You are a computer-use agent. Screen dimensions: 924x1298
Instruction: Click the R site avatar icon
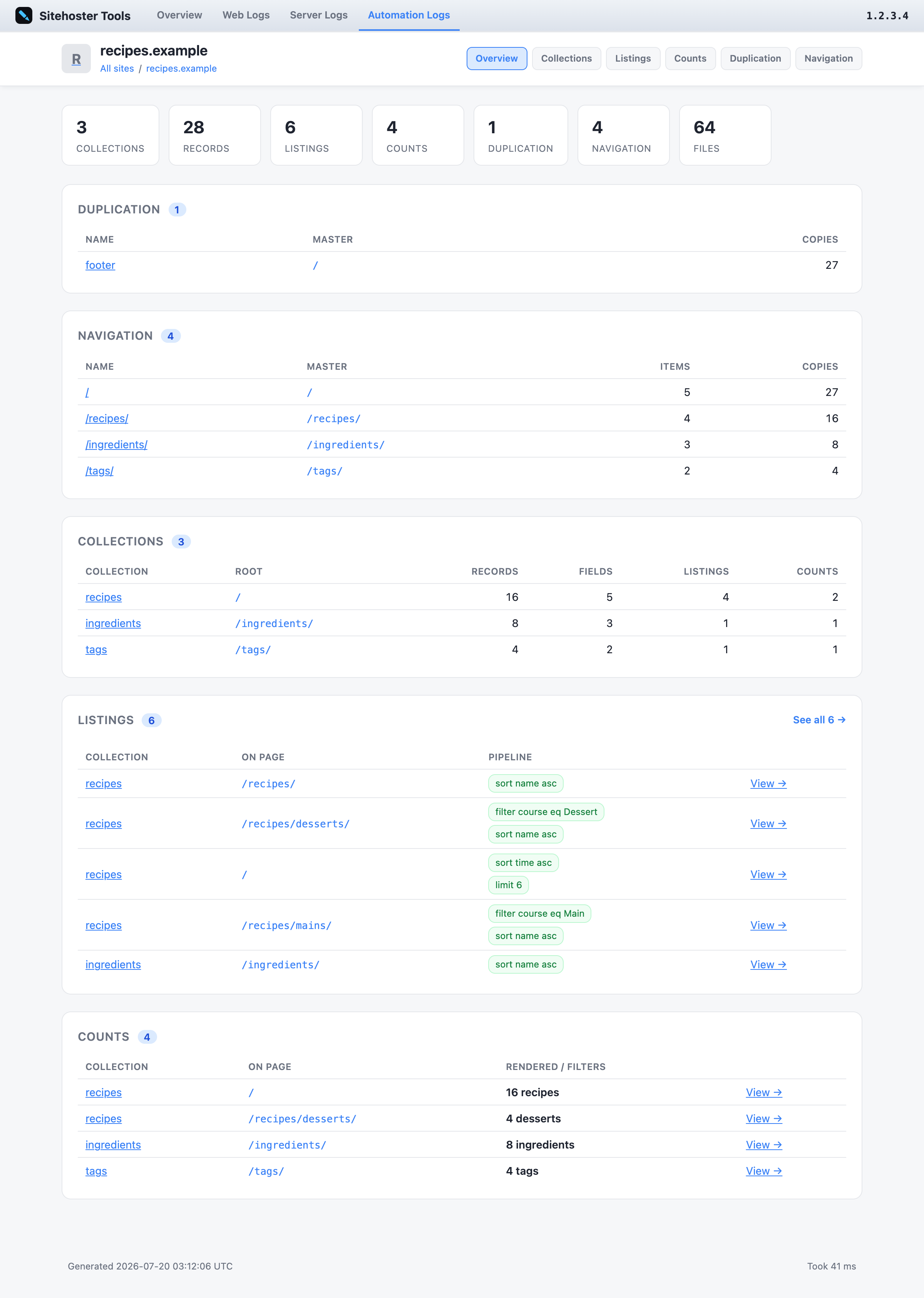(76, 59)
